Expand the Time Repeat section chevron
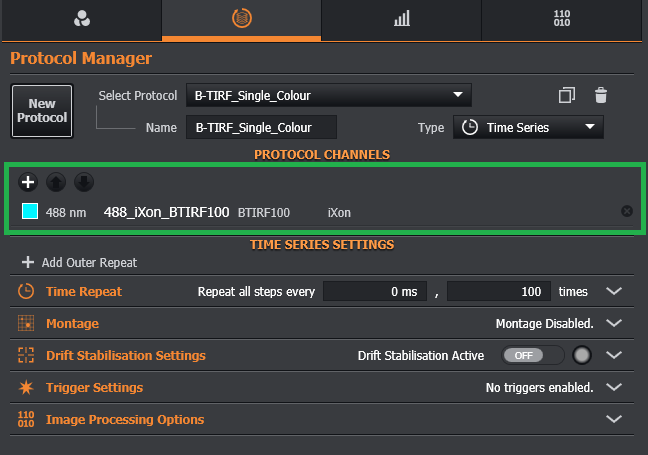Image resolution: width=648 pixels, height=455 pixels. click(x=614, y=291)
